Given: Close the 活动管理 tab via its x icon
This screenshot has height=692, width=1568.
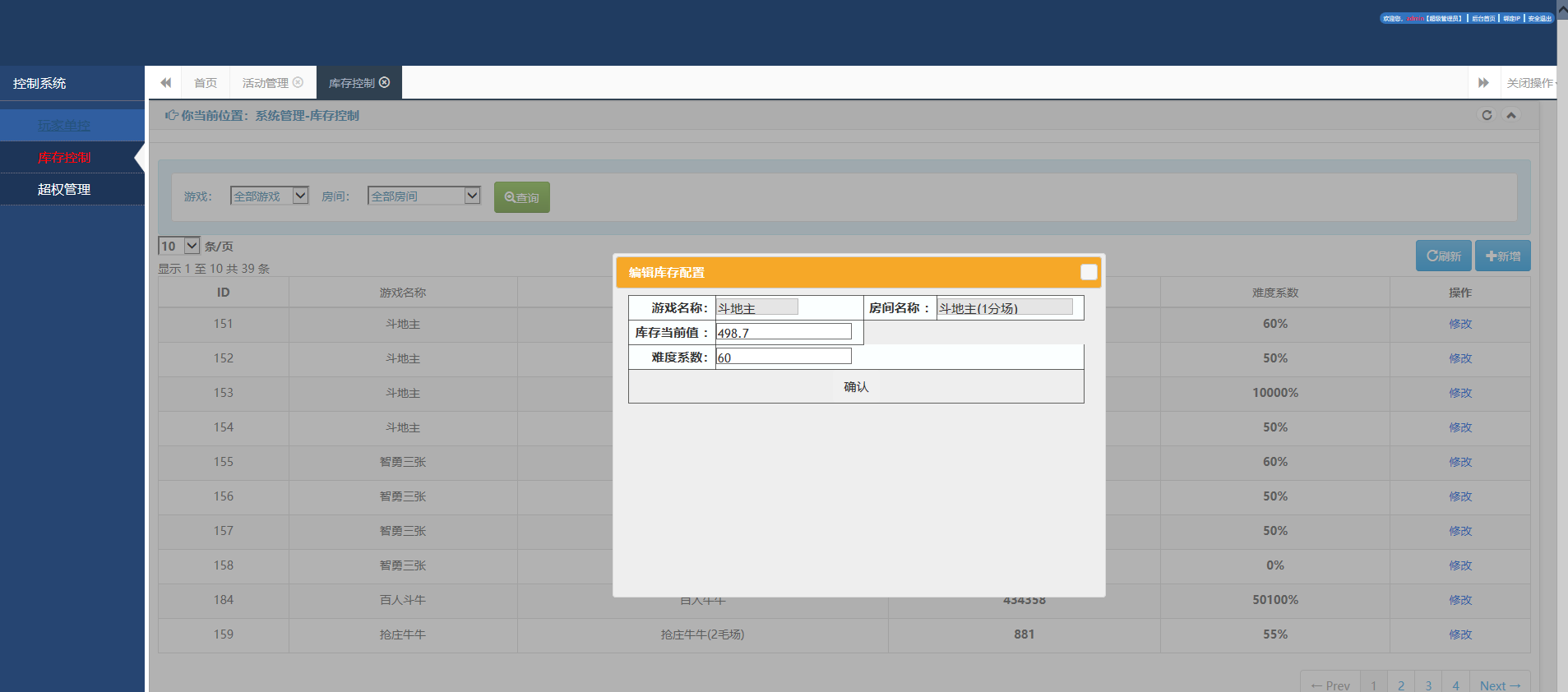Looking at the screenshot, I should pos(298,82).
